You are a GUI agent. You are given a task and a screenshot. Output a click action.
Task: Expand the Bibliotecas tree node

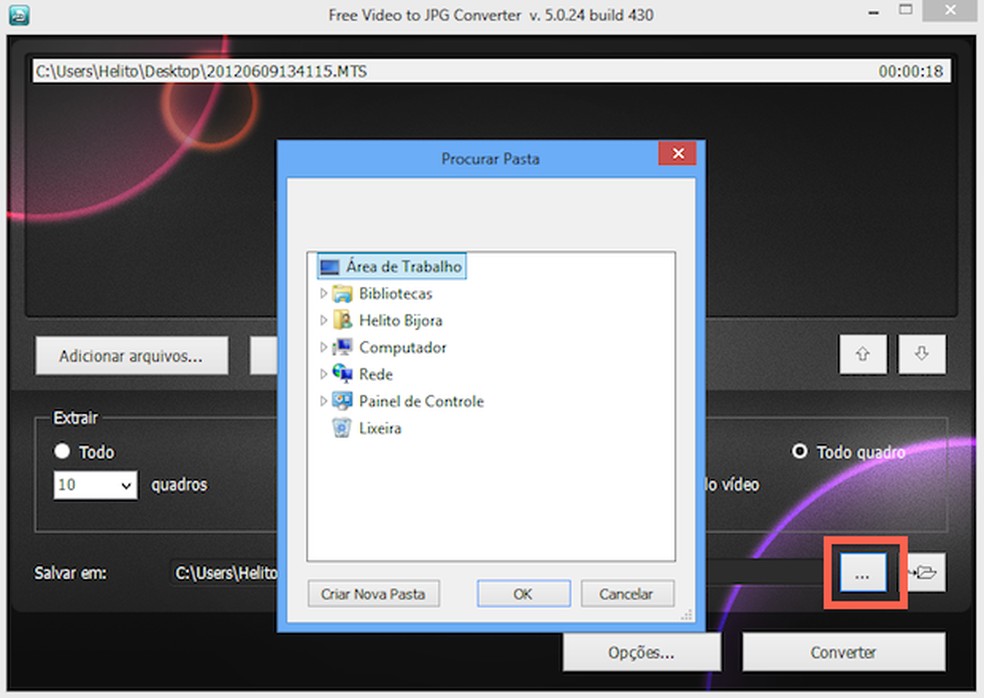[323, 294]
